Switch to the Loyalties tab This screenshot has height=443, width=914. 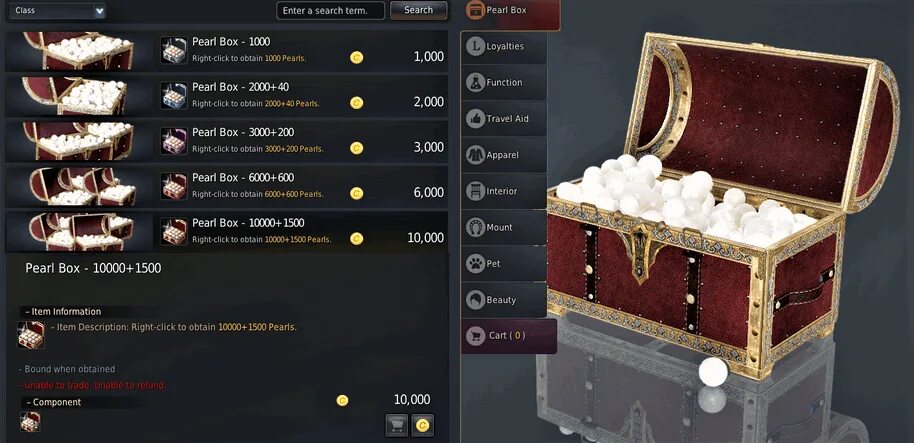(x=504, y=47)
